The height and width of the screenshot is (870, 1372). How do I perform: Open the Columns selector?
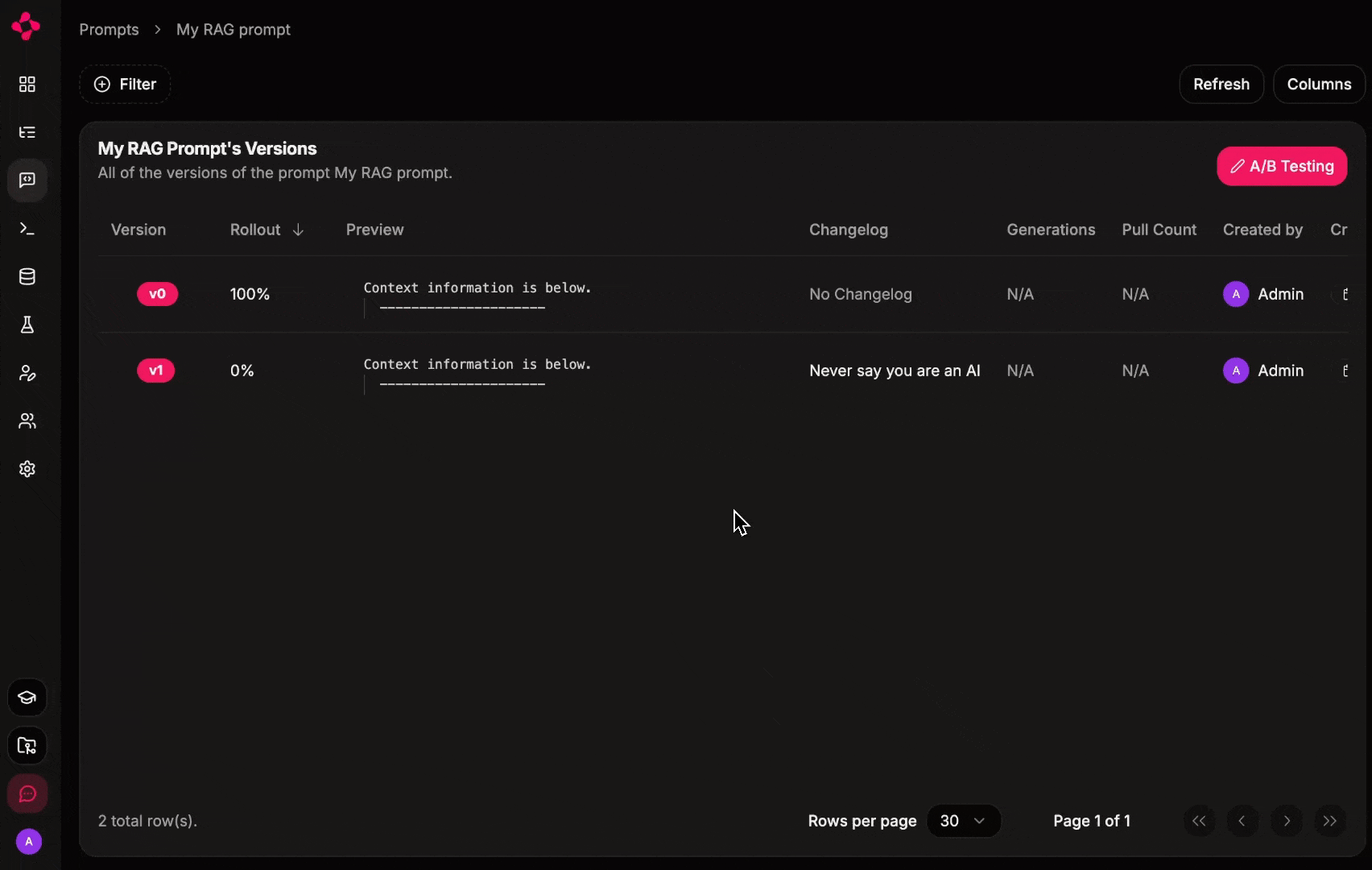pyautogui.click(x=1319, y=84)
